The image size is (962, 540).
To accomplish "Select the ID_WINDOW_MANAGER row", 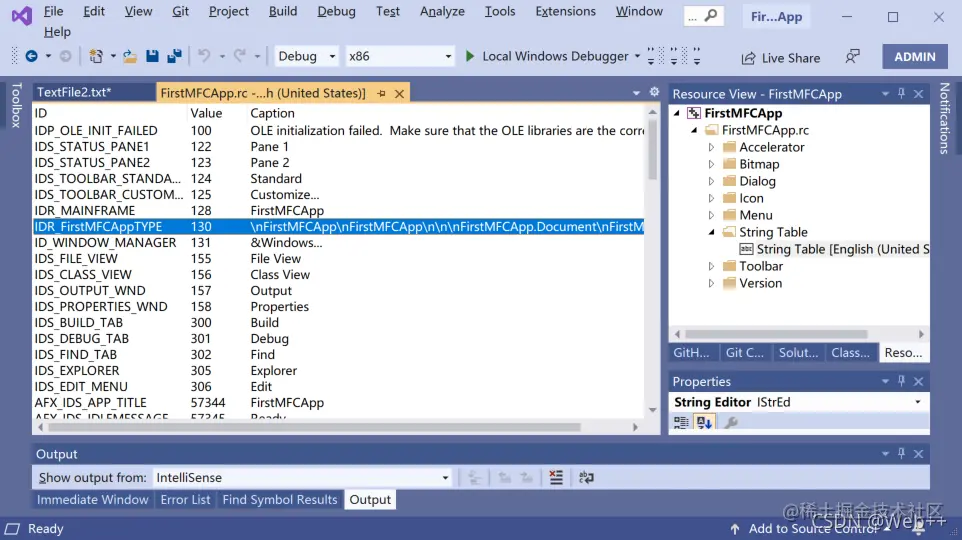I will (339, 242).
